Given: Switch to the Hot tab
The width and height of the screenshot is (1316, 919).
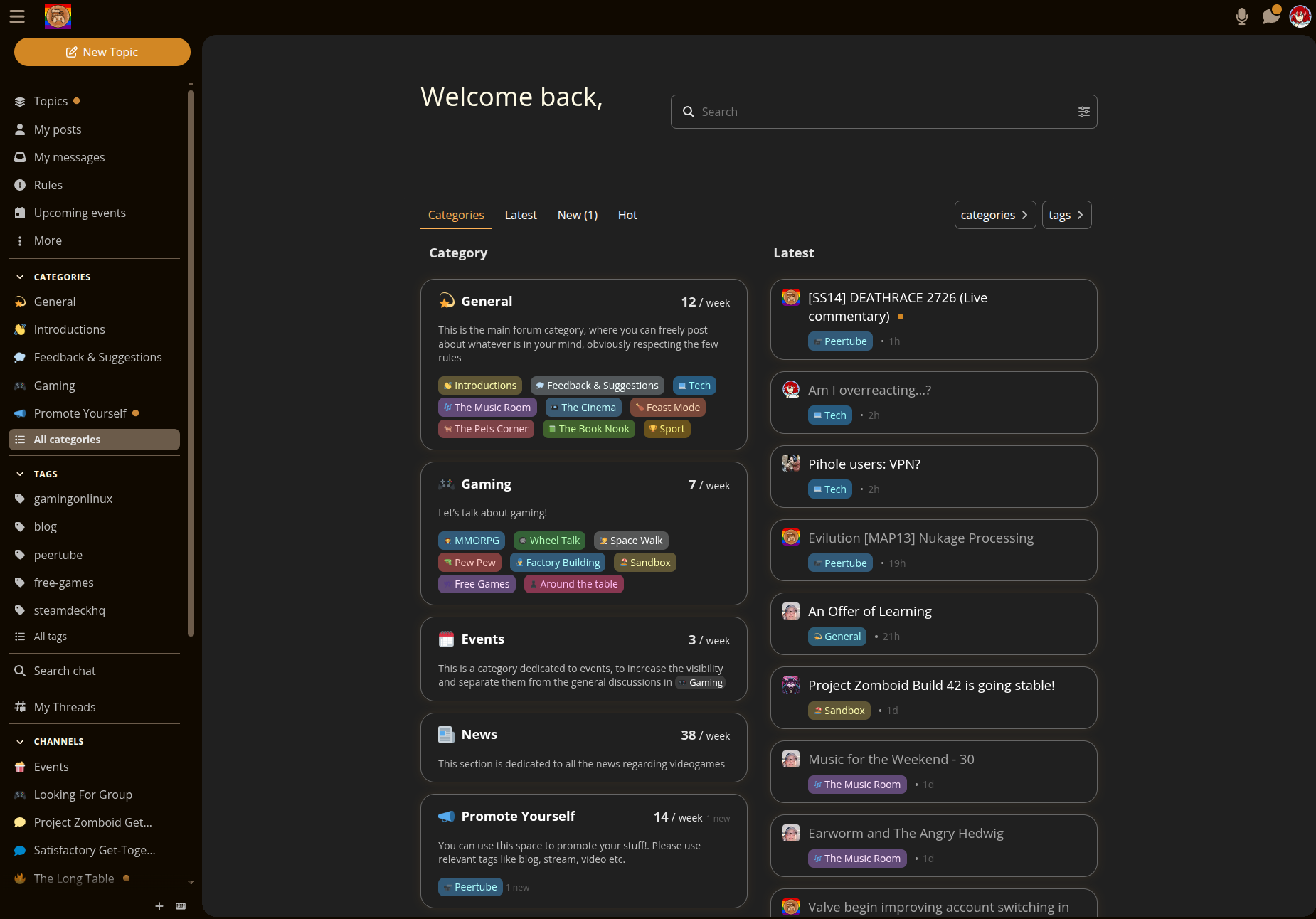Looking at the screenshot, I should (627, 215).
